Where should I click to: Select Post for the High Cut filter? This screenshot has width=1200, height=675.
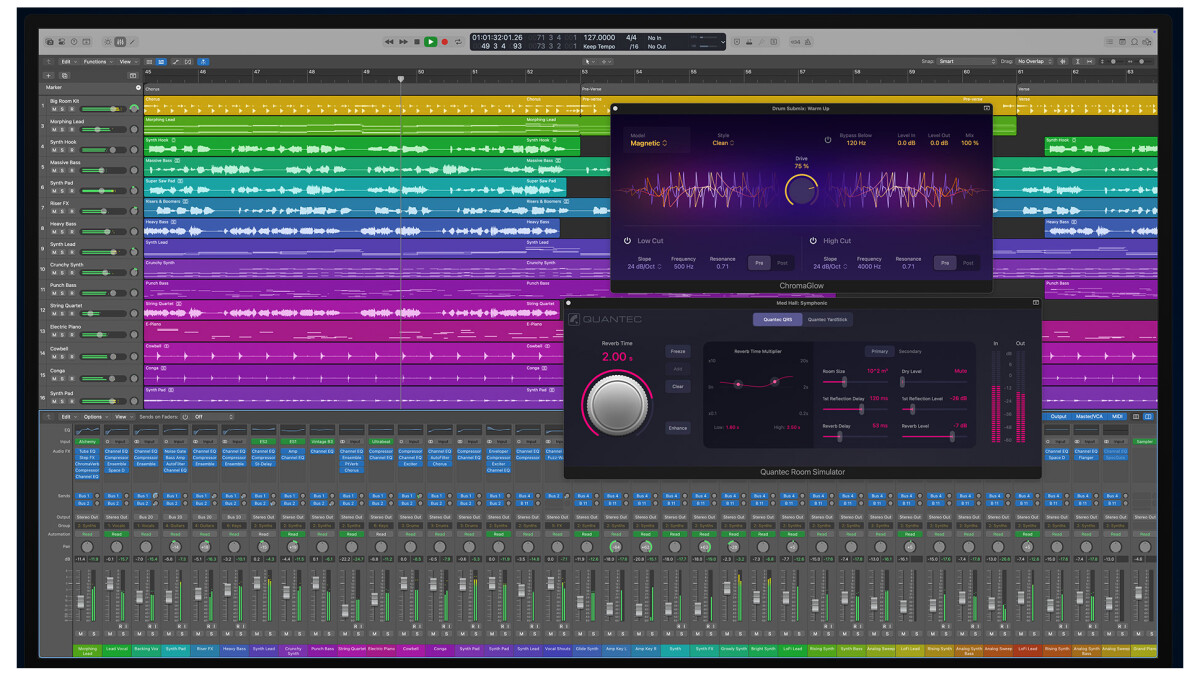(x=967, y=263)
